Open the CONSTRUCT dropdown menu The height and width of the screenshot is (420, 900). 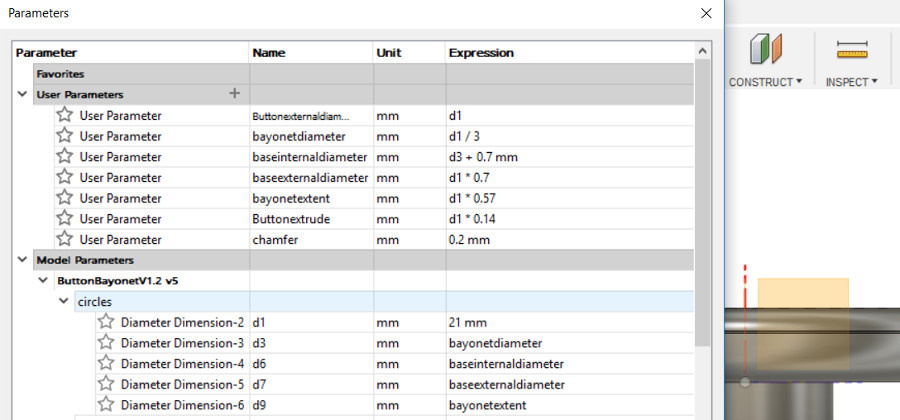click(766, 82)
